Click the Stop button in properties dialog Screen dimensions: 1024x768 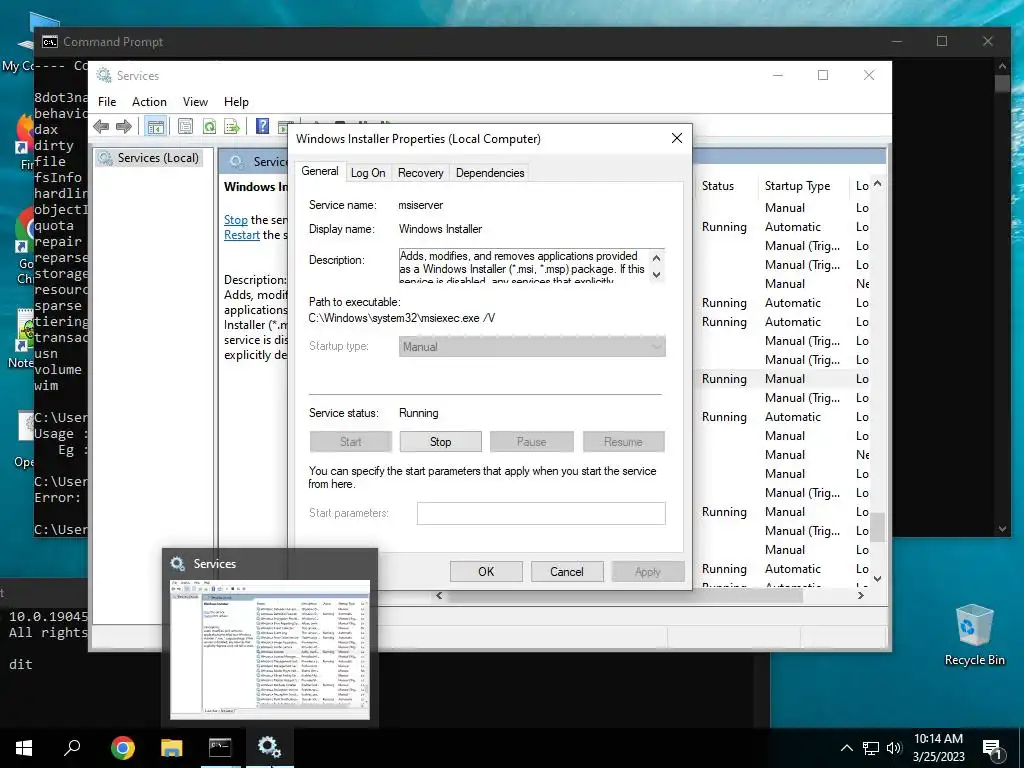click(x=440, y=442)
